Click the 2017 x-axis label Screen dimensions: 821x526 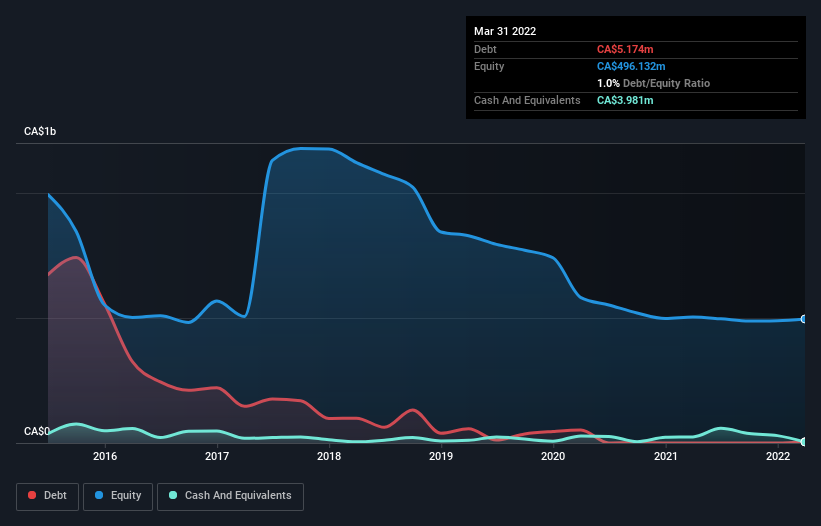coord(217,456)
